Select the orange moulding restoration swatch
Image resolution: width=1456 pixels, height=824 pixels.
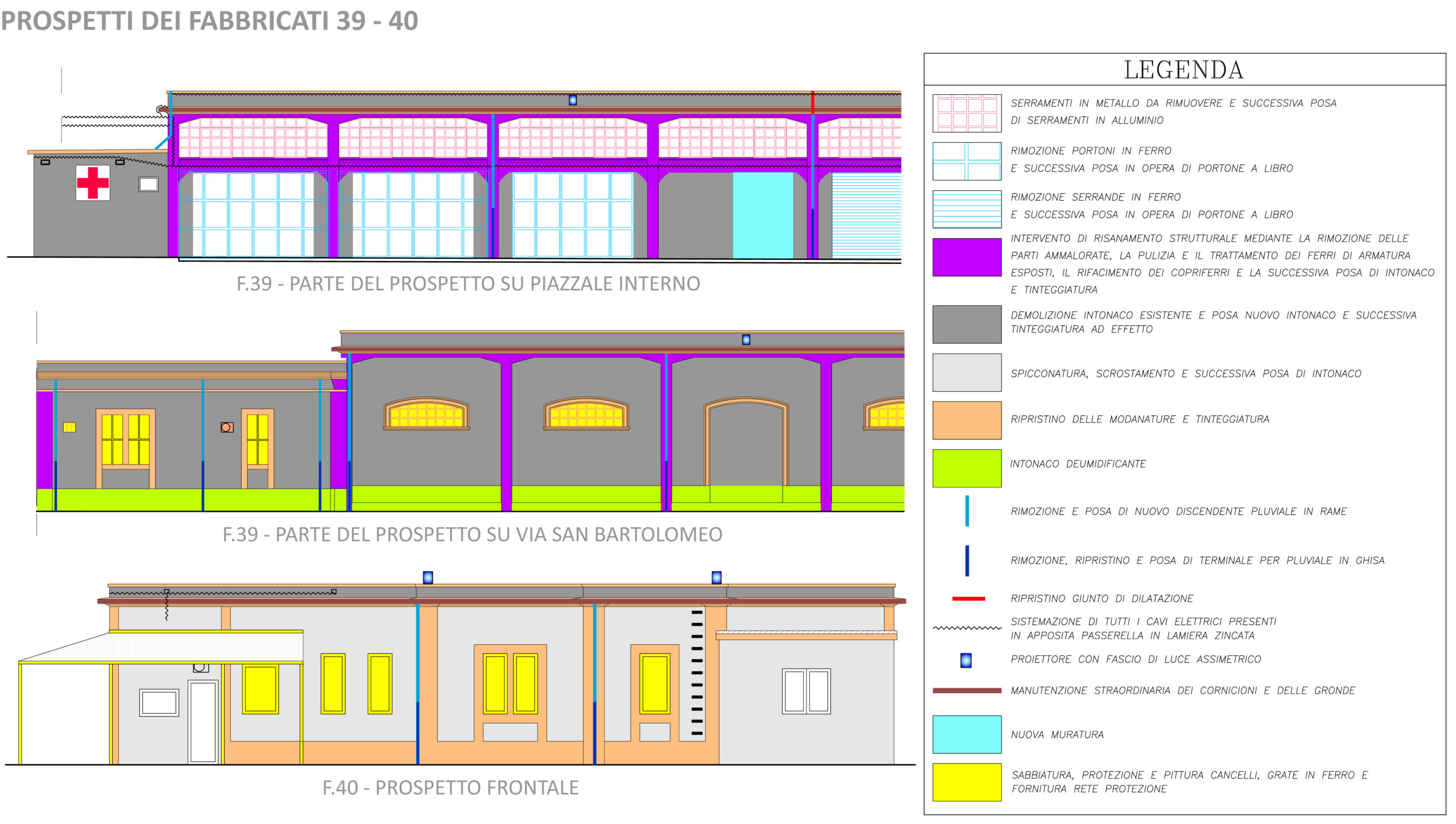967,420
